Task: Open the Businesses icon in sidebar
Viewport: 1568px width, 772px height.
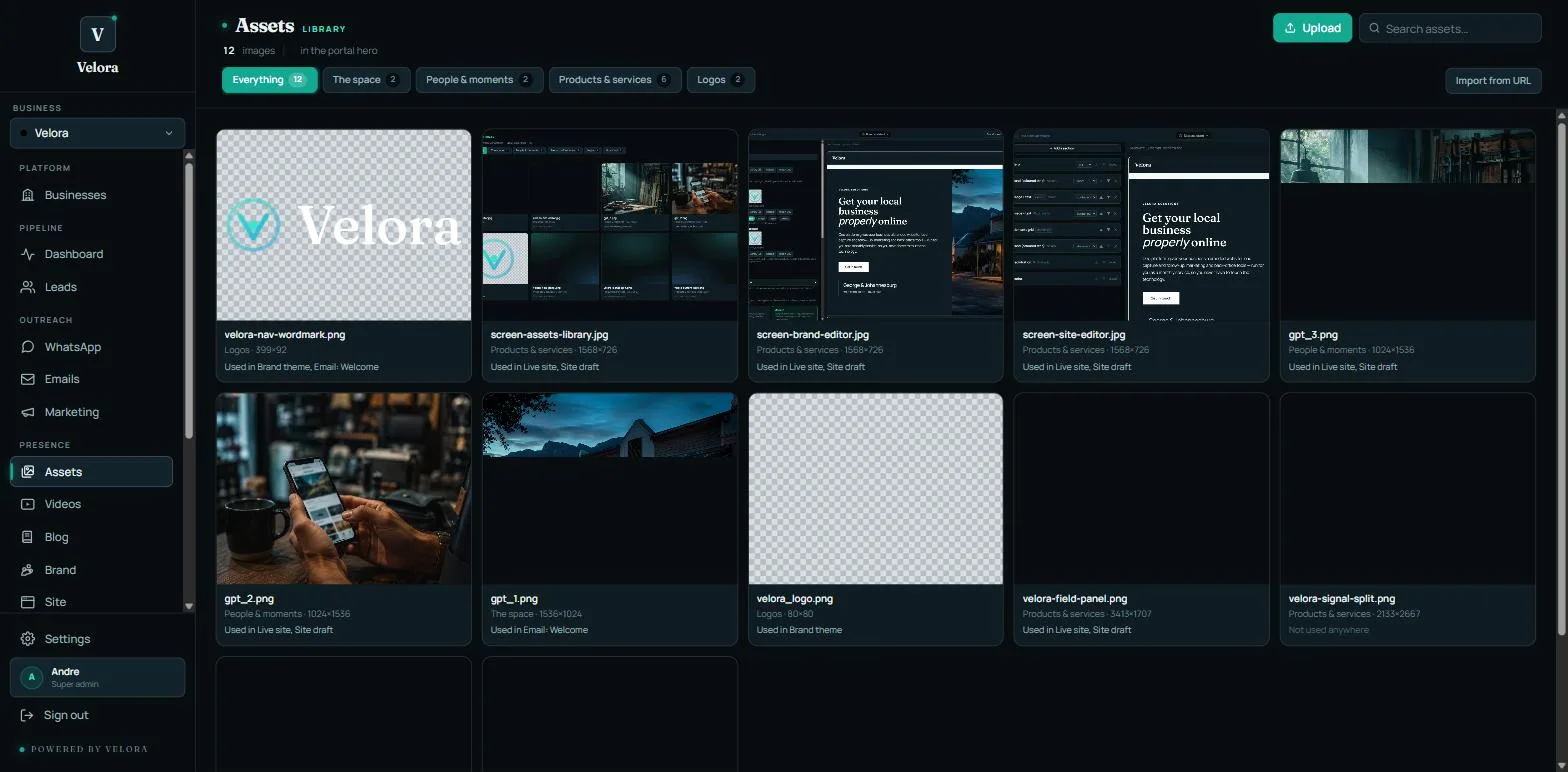Action: 28,195
